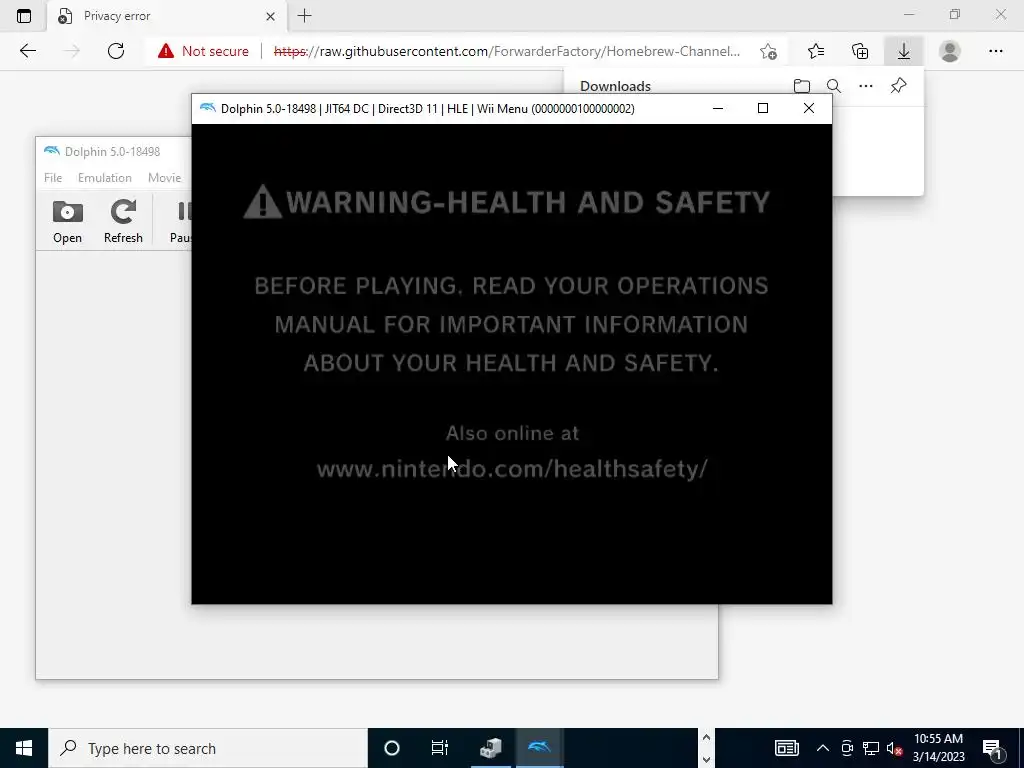Screen dimensions: 1024x768
Task: Open News and interests taskbar icon
Action: coord(786,748)
